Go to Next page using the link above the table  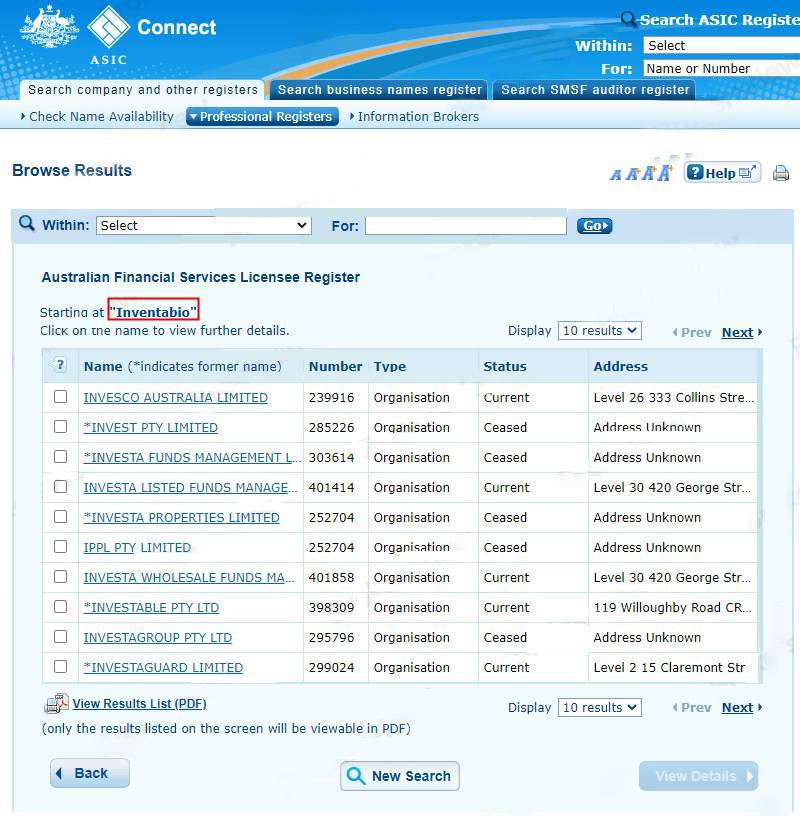[738, 332]
